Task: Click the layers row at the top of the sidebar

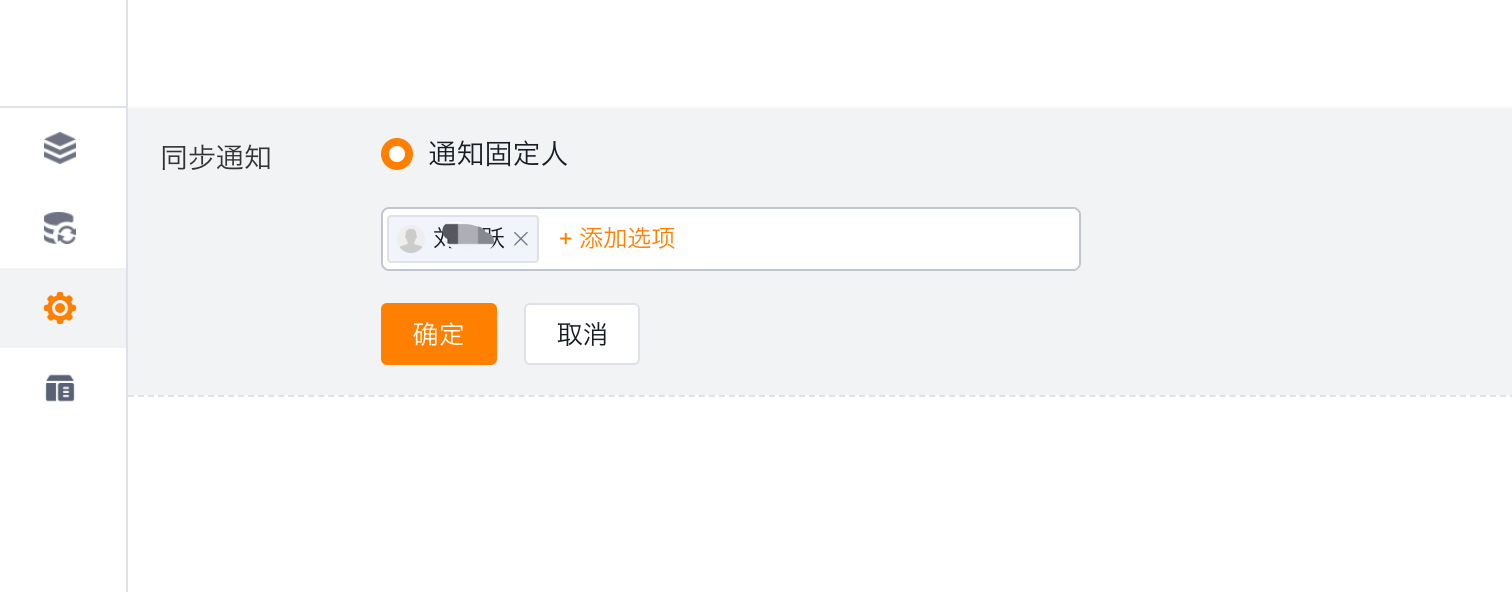Action: tap(63, 148)
